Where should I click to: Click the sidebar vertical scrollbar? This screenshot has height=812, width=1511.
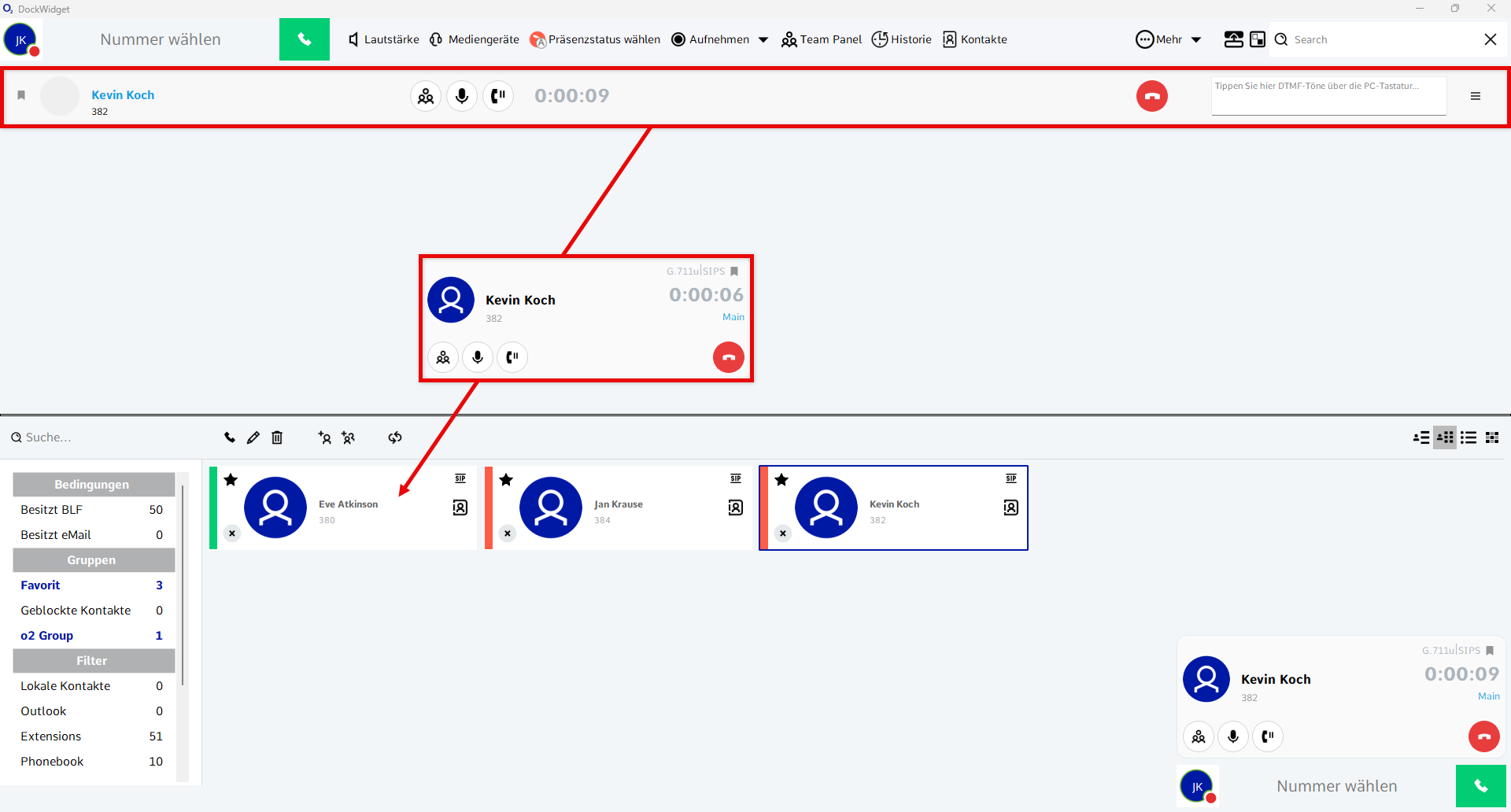[183, 582]
